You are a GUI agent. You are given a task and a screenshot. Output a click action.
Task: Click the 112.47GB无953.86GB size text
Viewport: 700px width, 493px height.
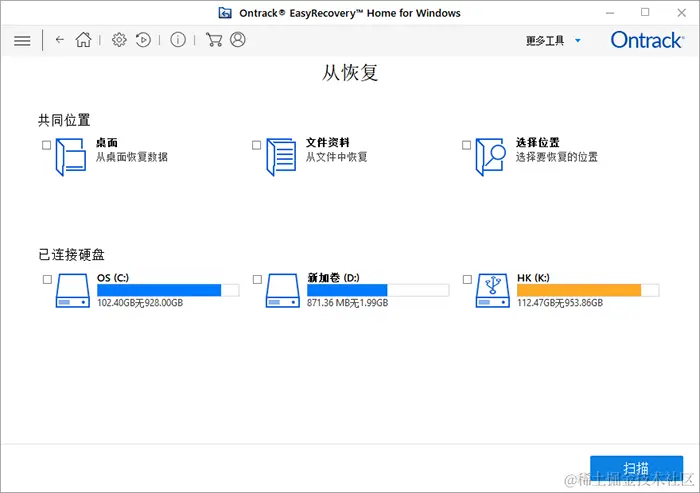click(x=560, y=303)
